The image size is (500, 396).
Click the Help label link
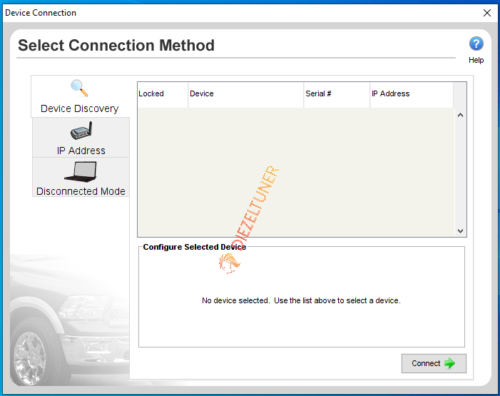[476, 60]
